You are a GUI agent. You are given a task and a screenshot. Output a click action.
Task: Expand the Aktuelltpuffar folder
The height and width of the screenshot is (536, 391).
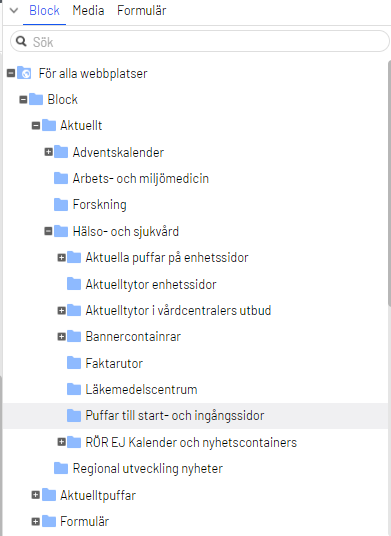point(36,495)
